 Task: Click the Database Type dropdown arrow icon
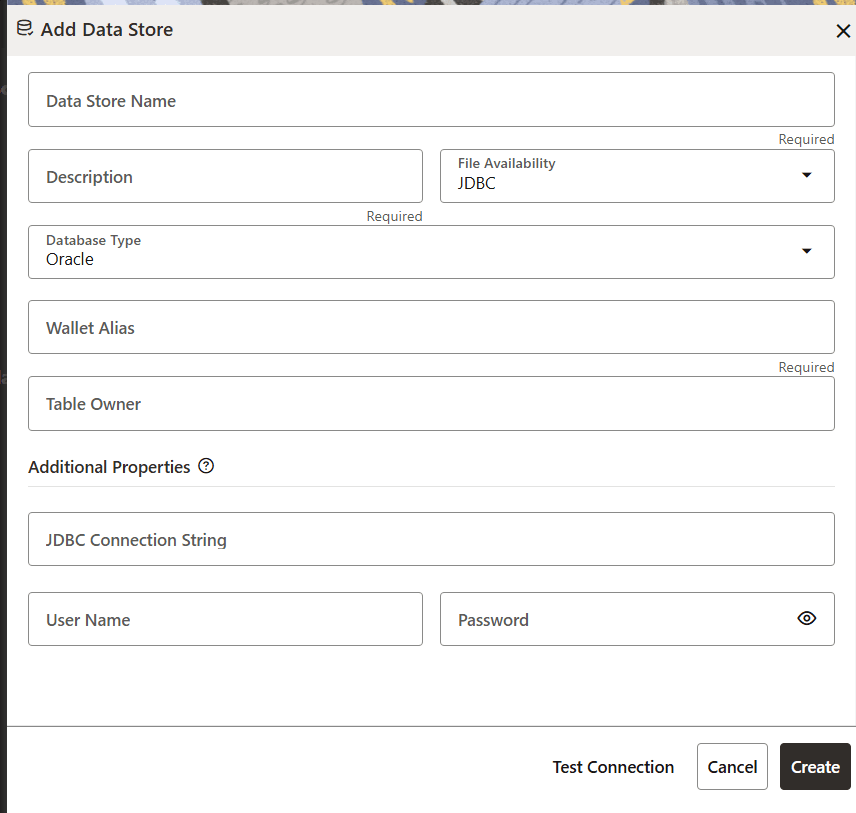pyautogui.click(x=806, y=251)
